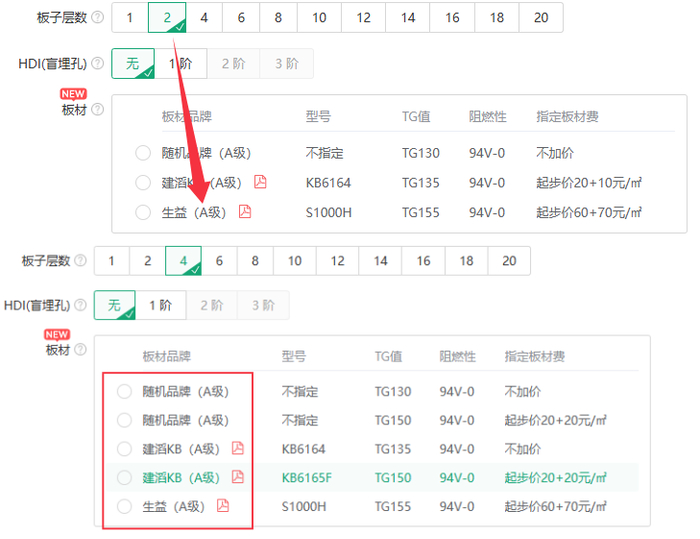The image size is (700, 539).
Task: Show help tooltip for upper HDI(盲埋孔)
Action: 97,63
